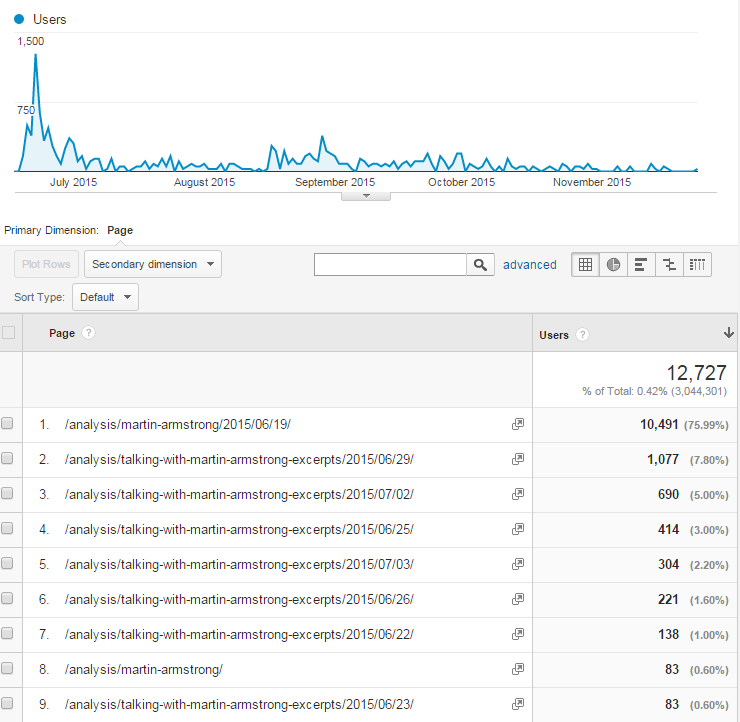Sort table by Users column header
The height and width of the screenshot is (722, 740).
point(554,335)
